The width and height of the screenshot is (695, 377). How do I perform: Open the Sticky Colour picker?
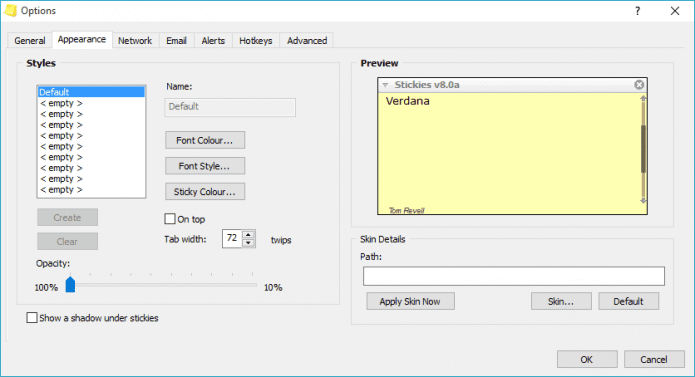pos(205,192)
